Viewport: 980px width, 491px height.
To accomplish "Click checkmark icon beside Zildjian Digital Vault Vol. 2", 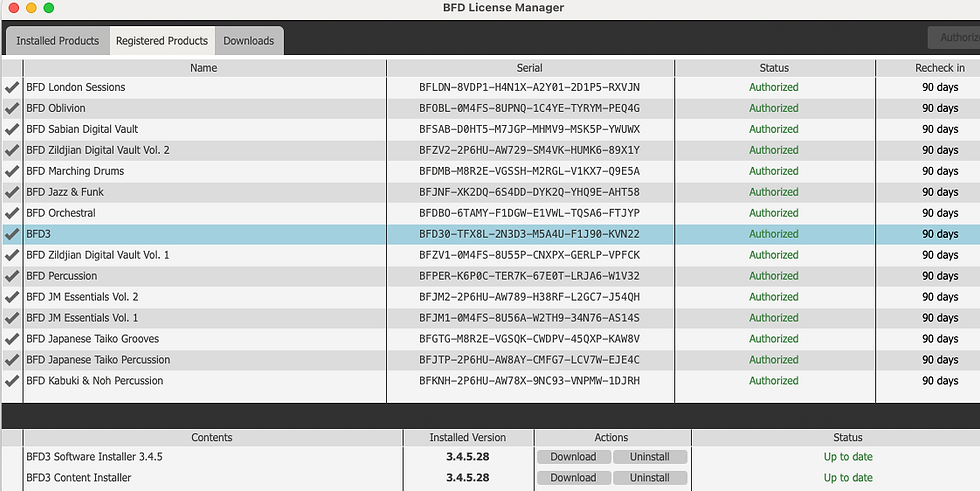I will tap(11, 151).
